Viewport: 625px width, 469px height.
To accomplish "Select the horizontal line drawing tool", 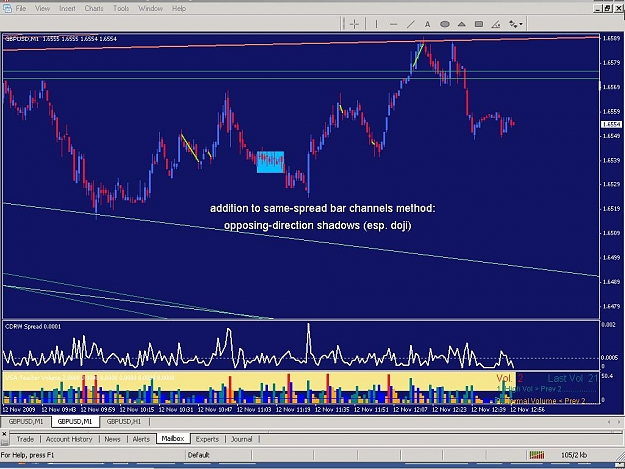I will tap(393, 24).
